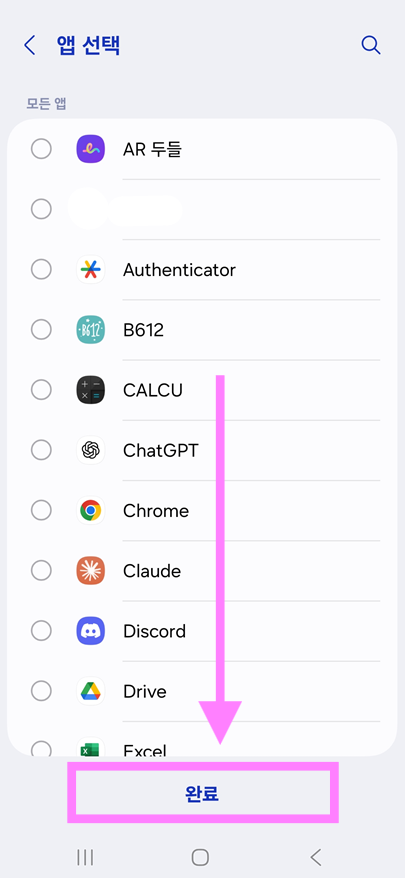Choose the Claude label in the list
Viewport: 405px width, 878px height.
coord(152,571)
